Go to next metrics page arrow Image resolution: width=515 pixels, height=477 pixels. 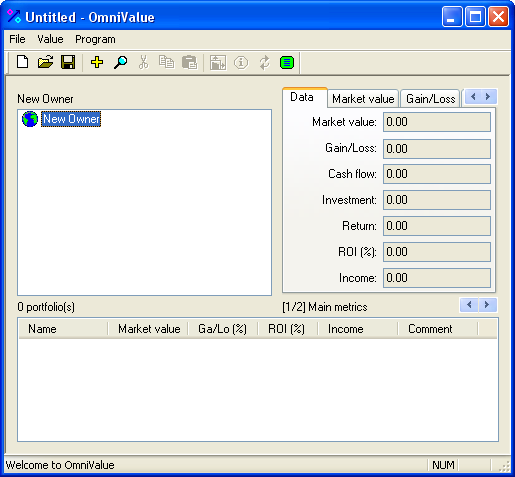pyautogui.click(x=487, y=305)
